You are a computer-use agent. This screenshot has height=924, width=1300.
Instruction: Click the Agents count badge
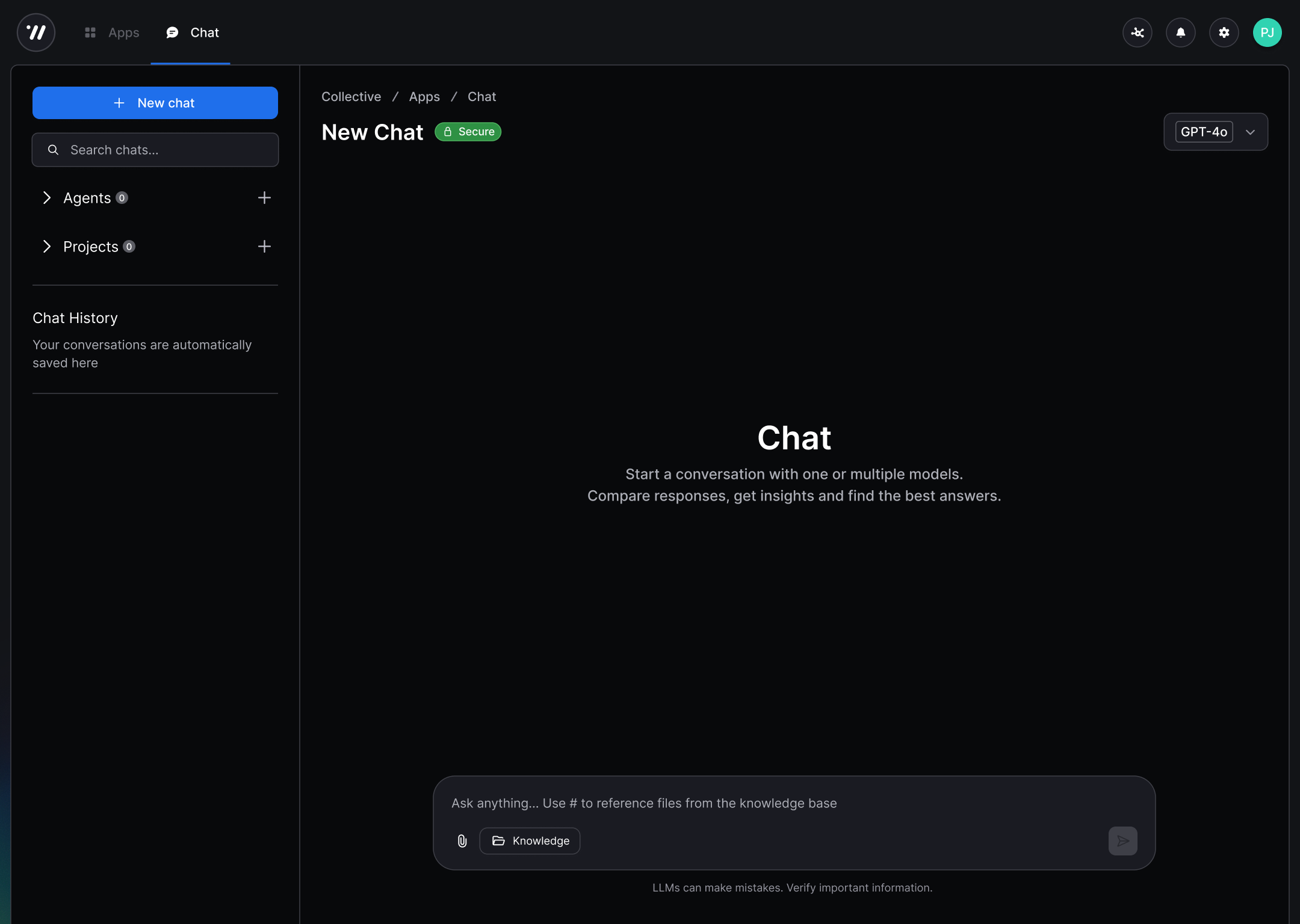pyautogui.click(x=122, y=198)
